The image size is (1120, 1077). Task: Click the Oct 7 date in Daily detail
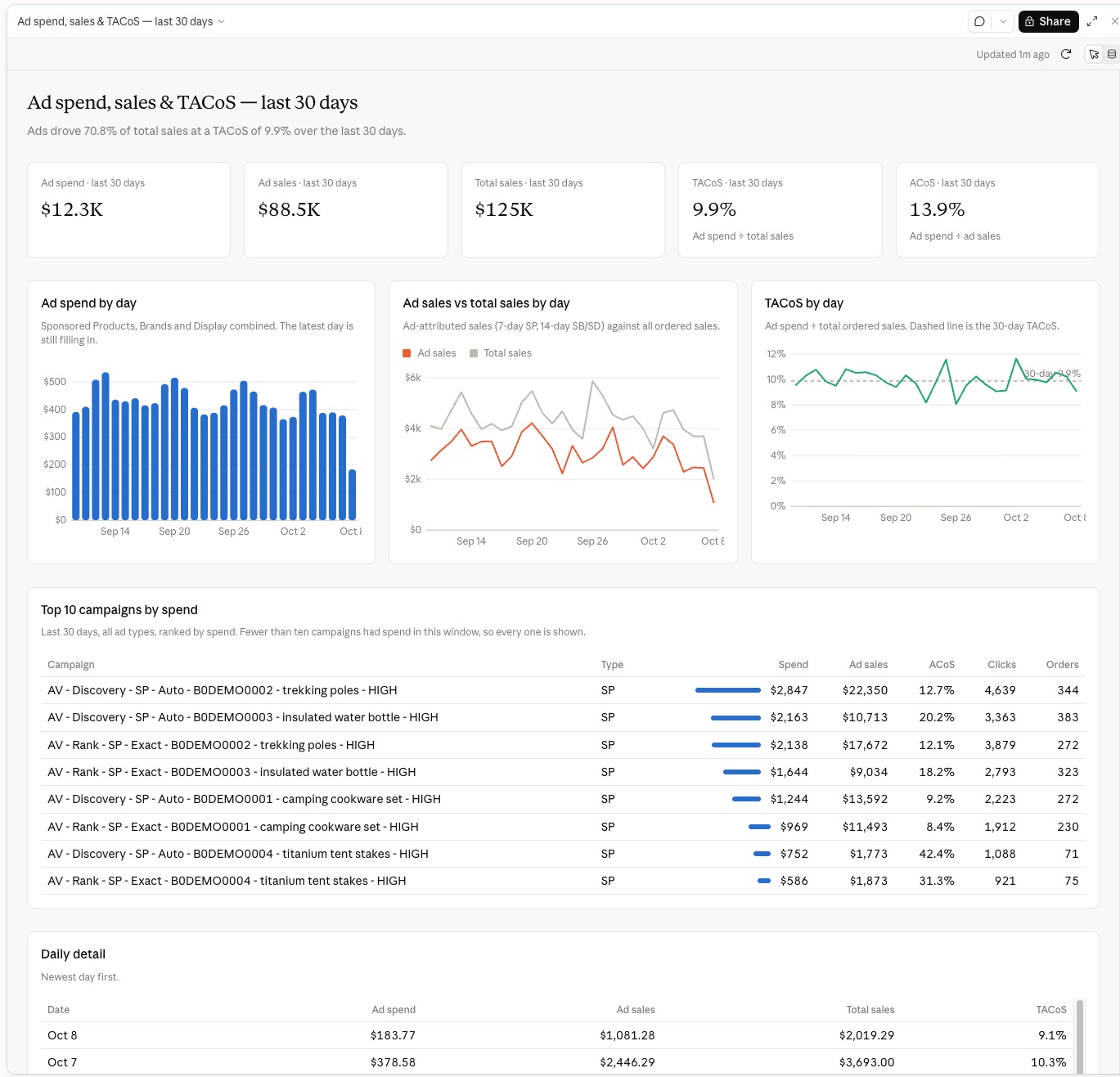(x=62, y=1062)
